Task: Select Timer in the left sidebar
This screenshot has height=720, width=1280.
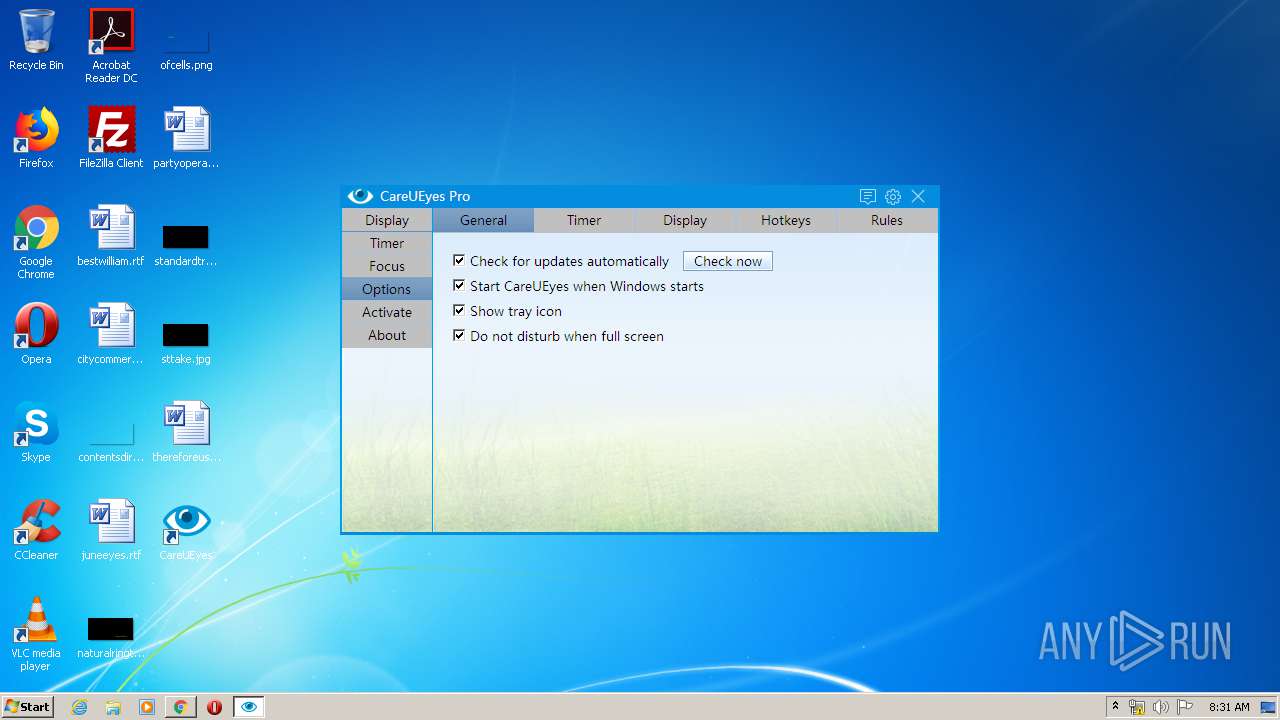Action: click(x=387, y=243)
